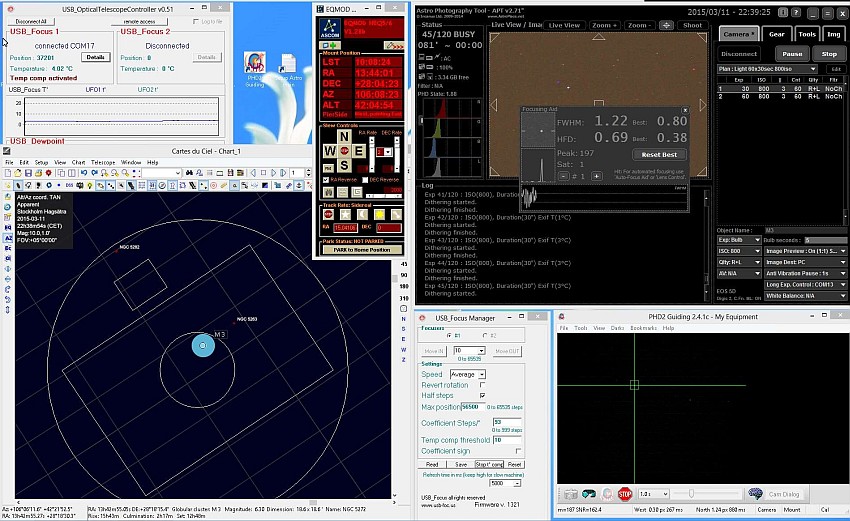
Task: Open APT Plan dropdown
Action: pyautogui.click(x=767, y=69)
